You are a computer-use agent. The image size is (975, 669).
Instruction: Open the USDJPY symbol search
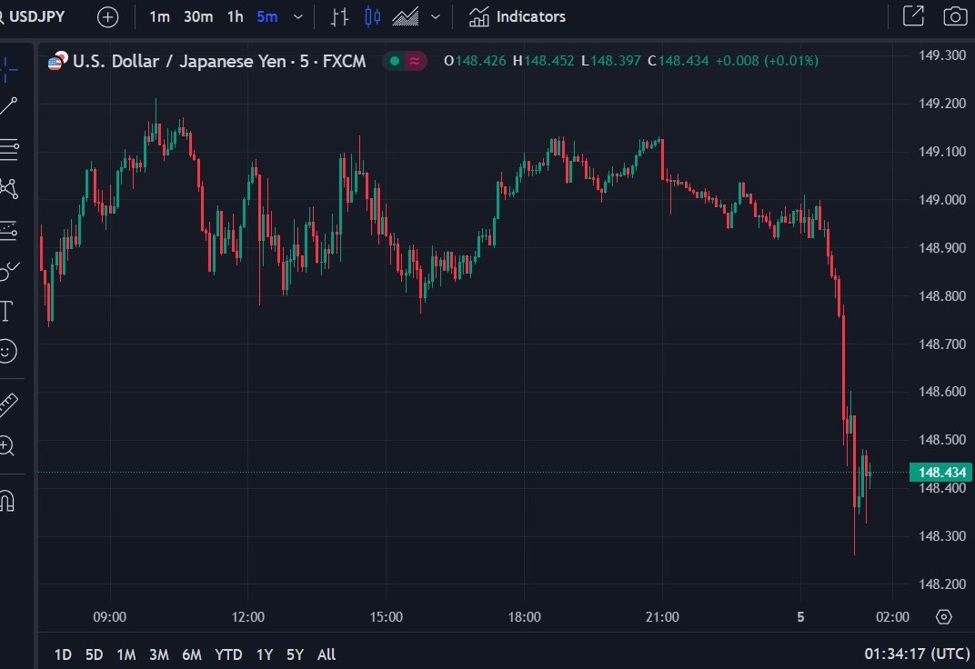click(x=37, y=17)
